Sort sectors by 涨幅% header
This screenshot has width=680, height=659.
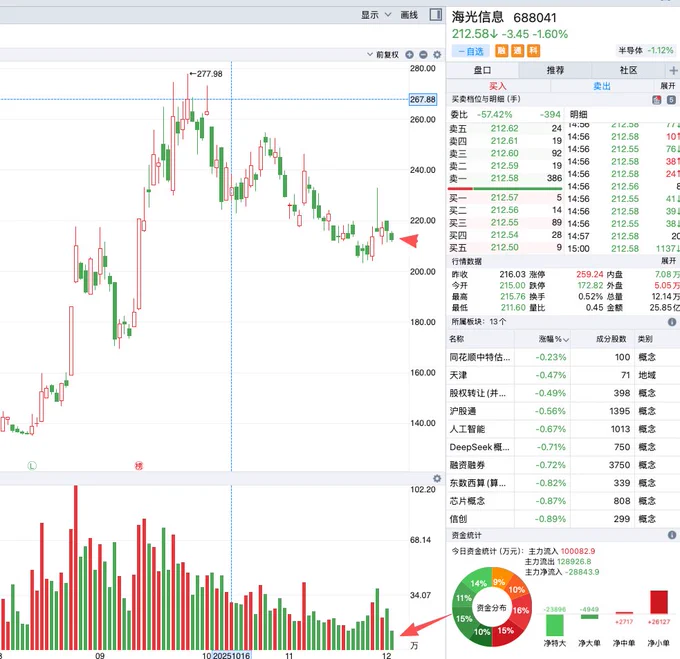(x=553, y=339)
